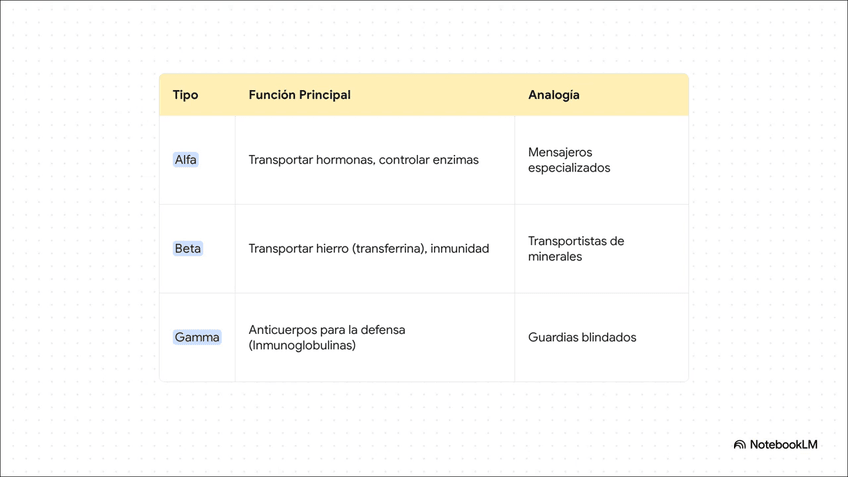Click the word inmunidad in Beta row

tap(460, 249)
